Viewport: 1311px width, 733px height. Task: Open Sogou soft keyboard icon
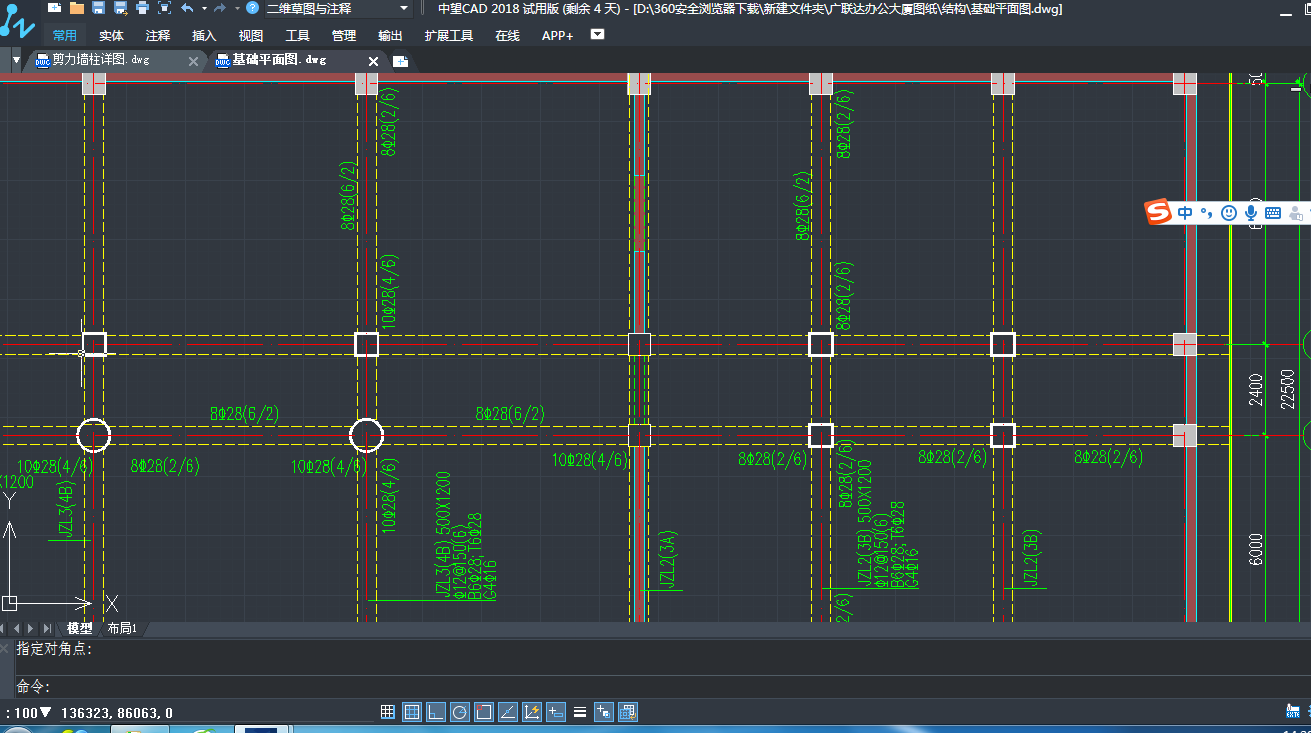(x=1273, y=212)
